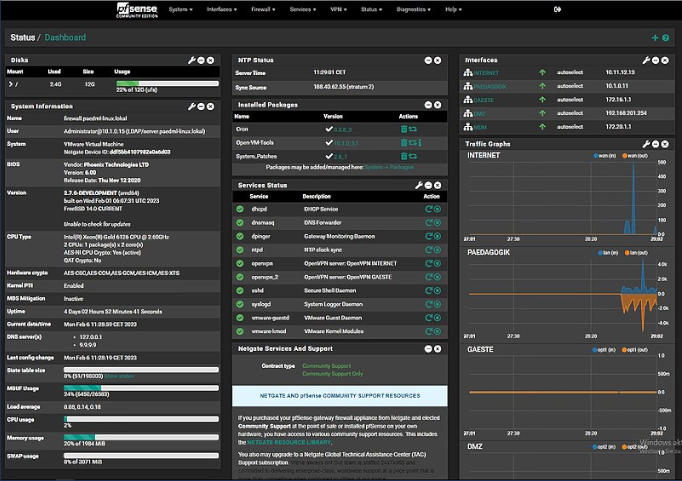Image resolution: width=682 pixels, height=481 pixels.
Task: Click trash icon for Open-VM-Tools package
Action: [404, 142]
